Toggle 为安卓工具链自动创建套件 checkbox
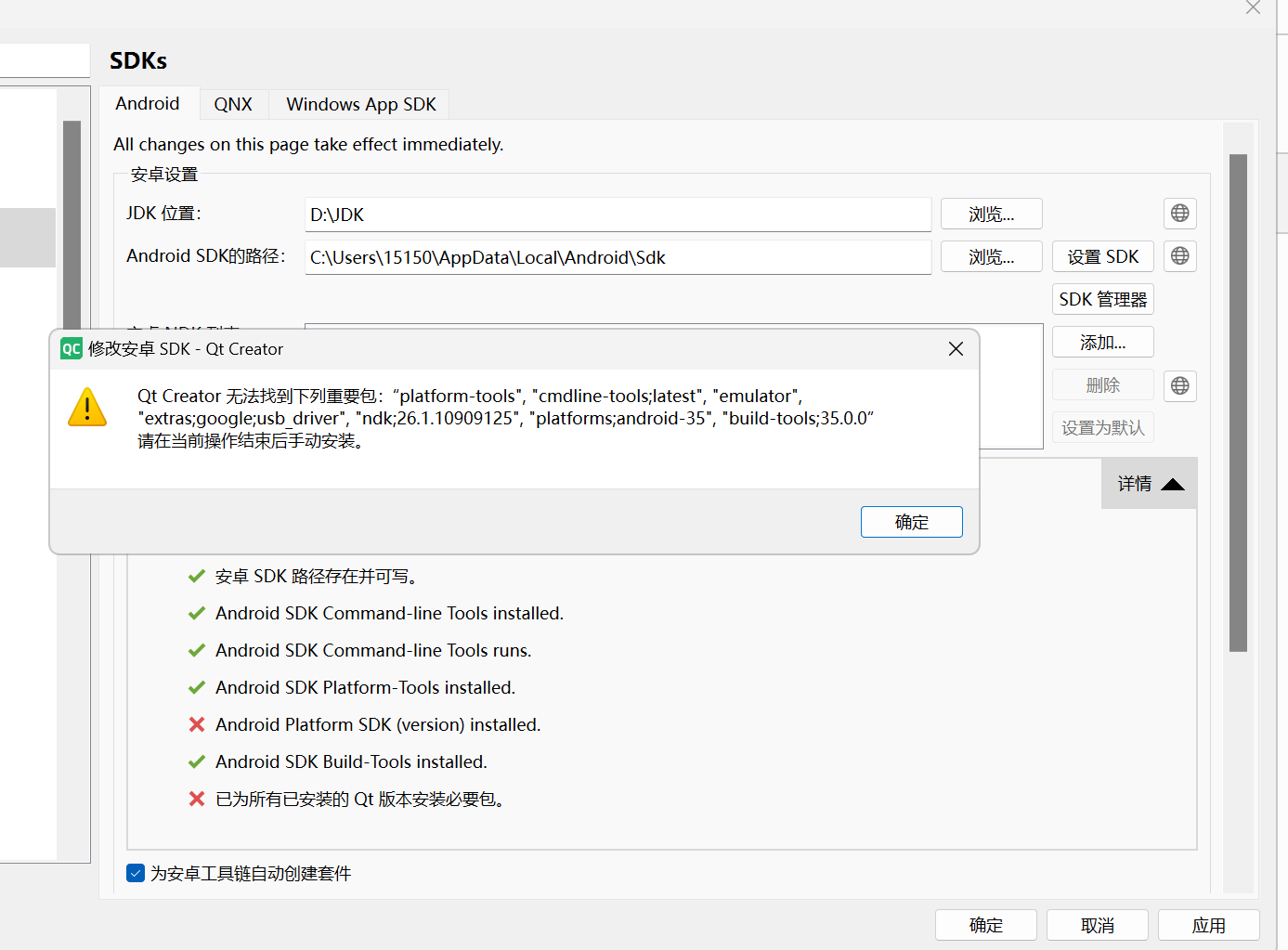 [136, 873]
